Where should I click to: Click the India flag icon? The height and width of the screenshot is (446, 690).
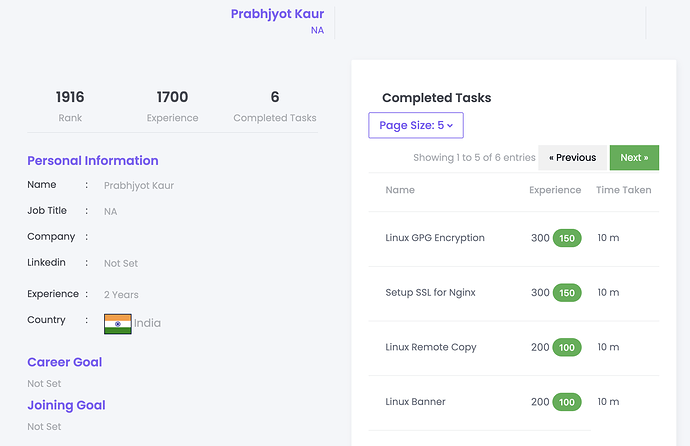click(118, 323)
